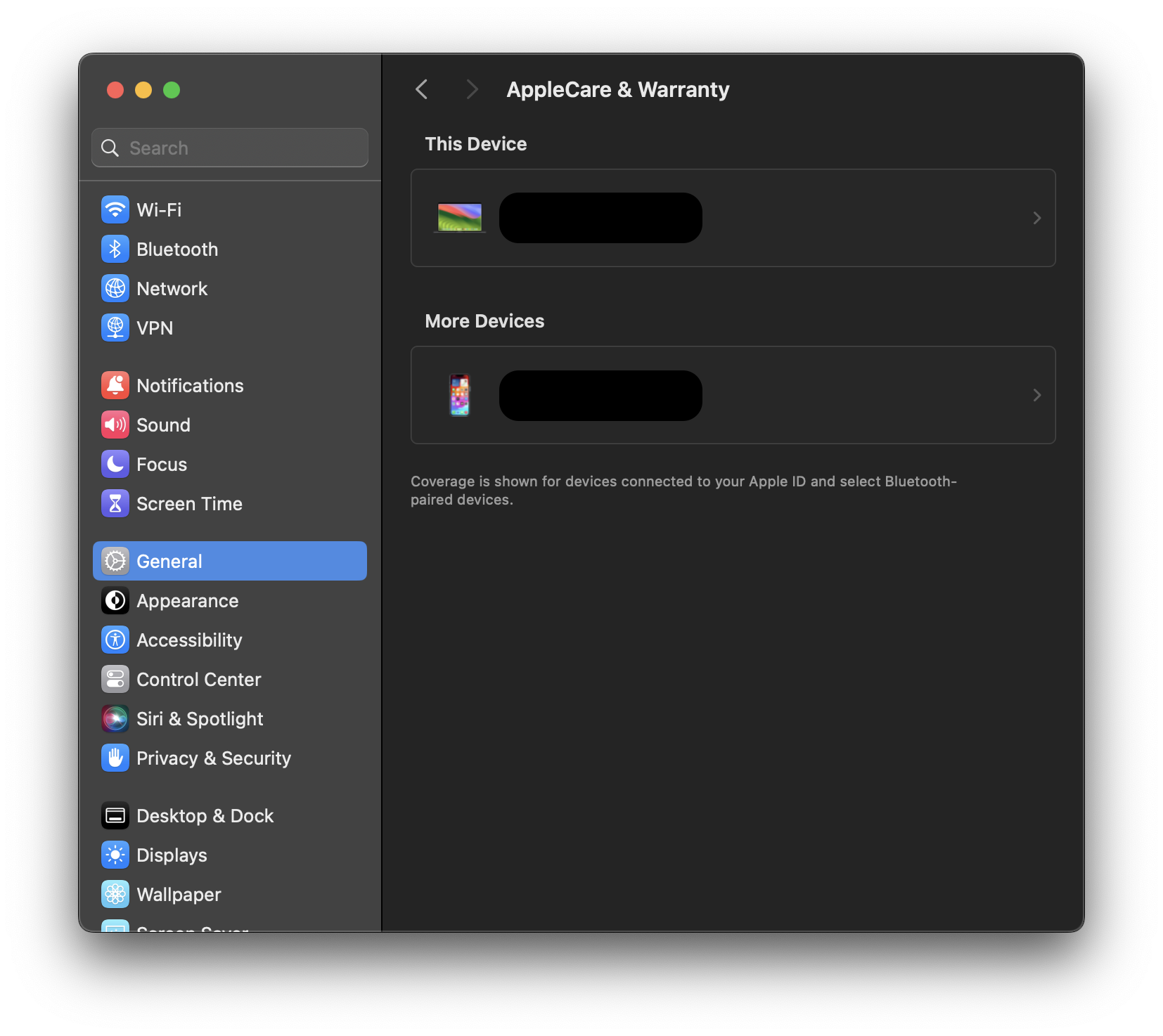This screenshot has height=1036, width=1163.
Task: Click the VPN icon in sidebar
Action: (x=115, y=328)
